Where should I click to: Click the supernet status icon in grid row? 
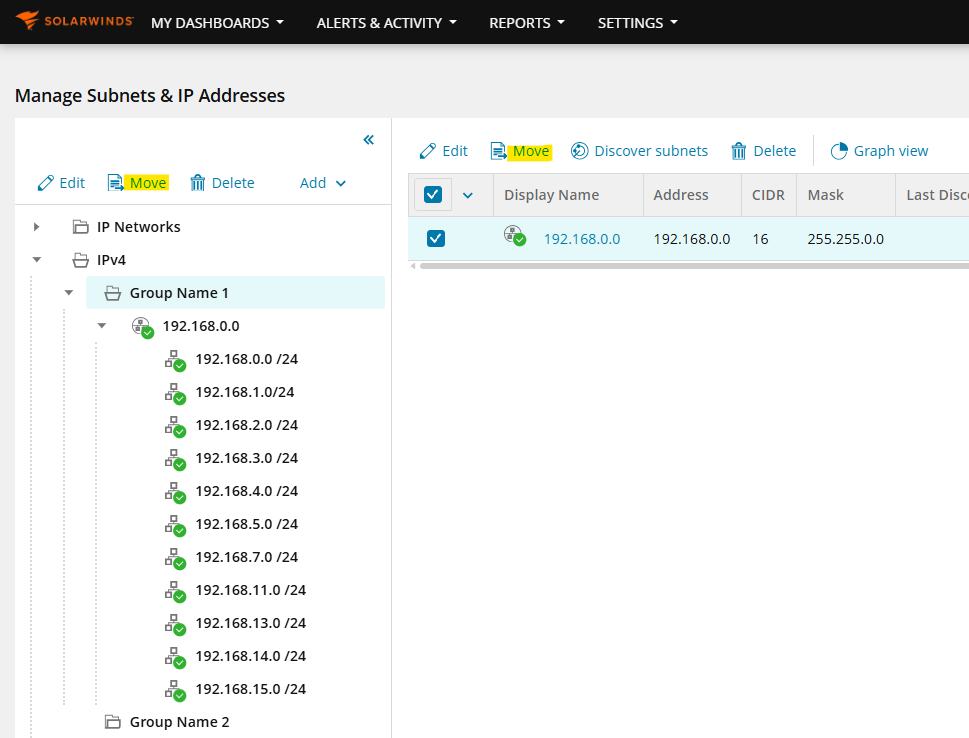coord(515,236)
